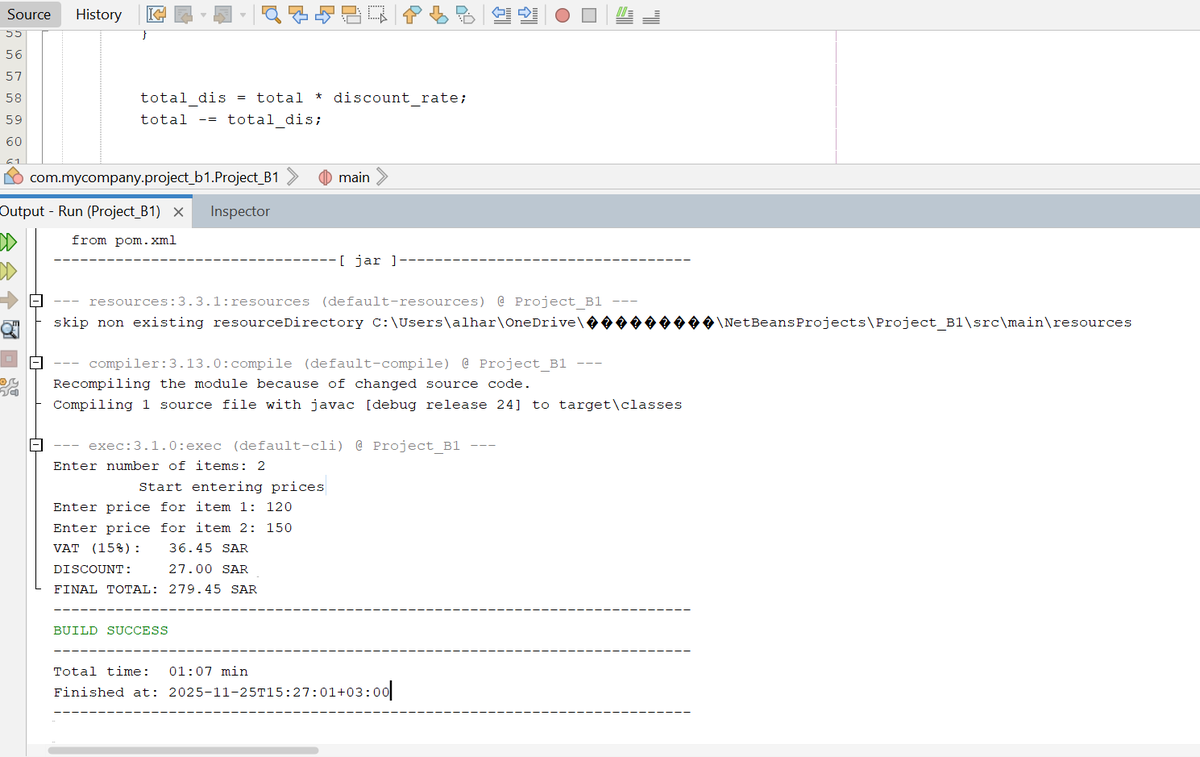1200x757 pixels.
Task: Click the Comment lines icon
Action: 625,15
